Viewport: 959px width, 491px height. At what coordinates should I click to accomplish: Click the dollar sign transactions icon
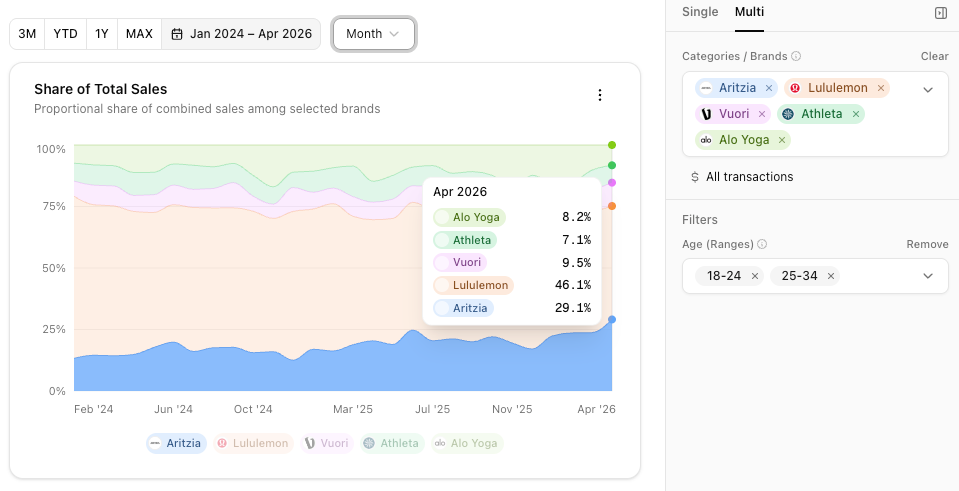(694, 177)
